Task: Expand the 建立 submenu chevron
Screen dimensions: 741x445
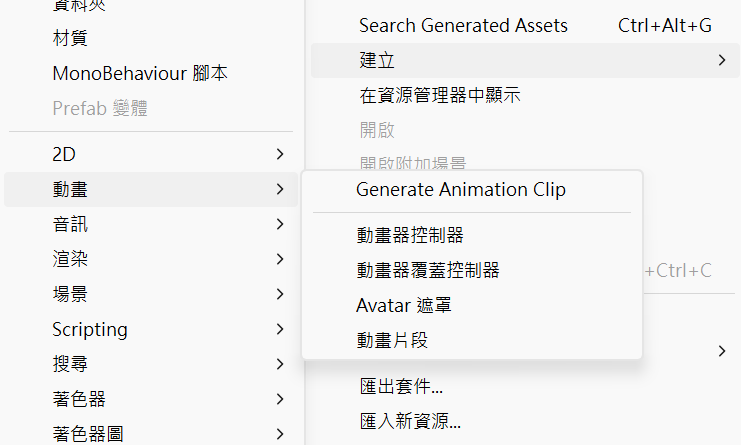Action: point(722,60)
